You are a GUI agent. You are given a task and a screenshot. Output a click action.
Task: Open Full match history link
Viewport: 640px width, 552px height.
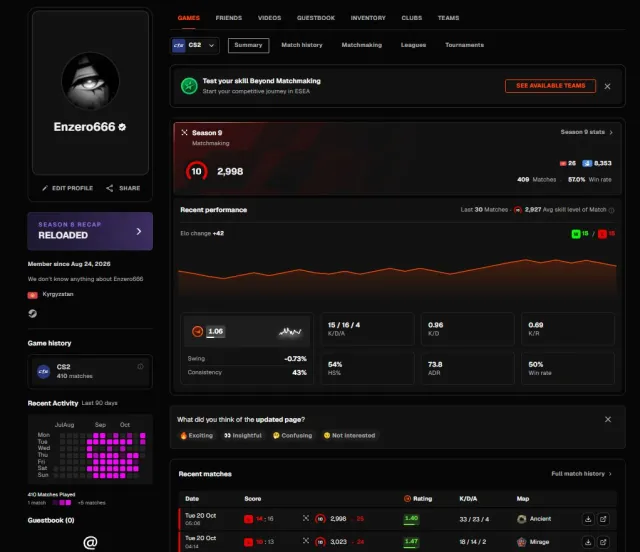pyautogui.click(x=581, y=474)
